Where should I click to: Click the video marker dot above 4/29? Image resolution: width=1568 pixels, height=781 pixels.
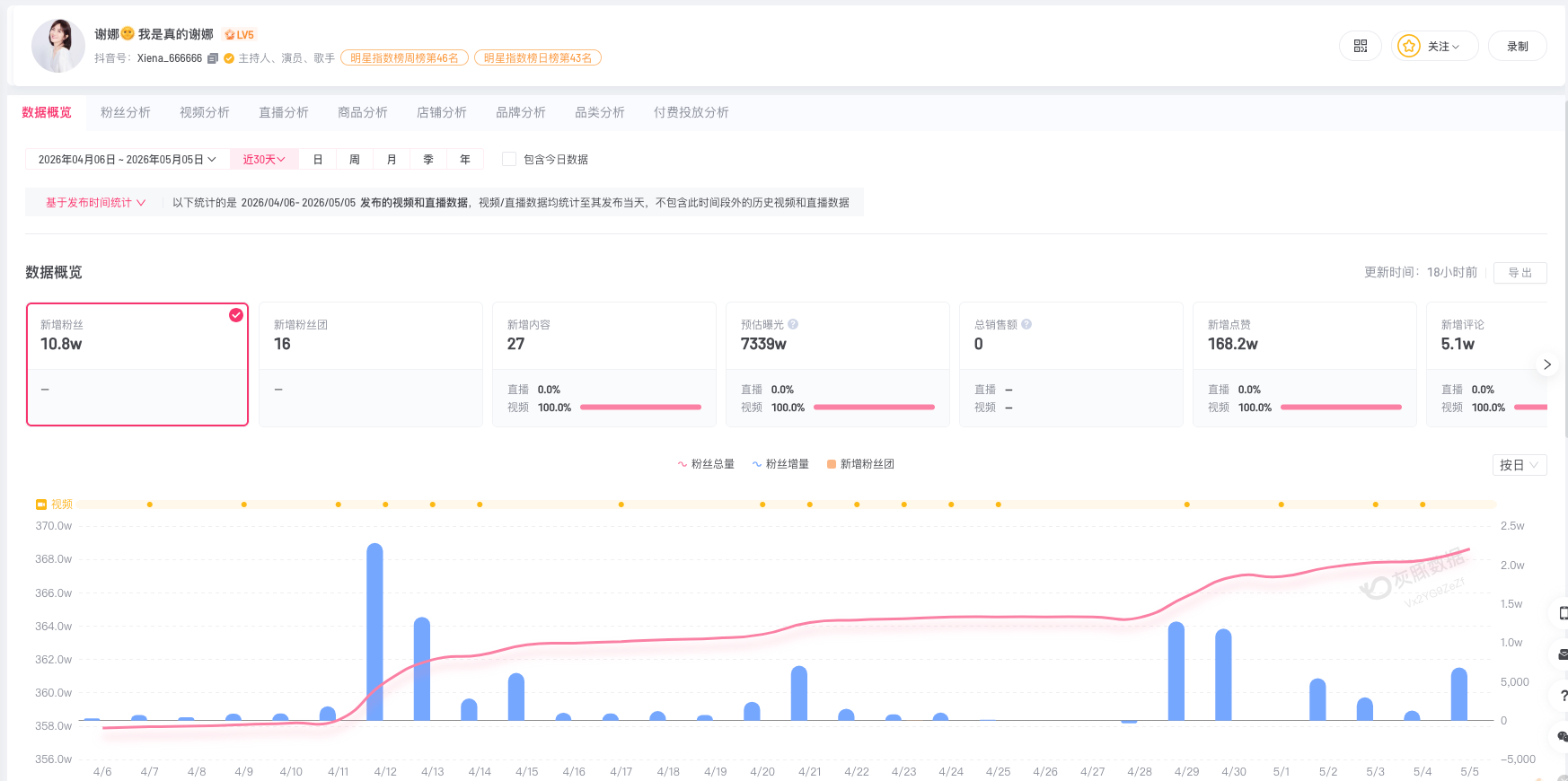pos(1187,505)
